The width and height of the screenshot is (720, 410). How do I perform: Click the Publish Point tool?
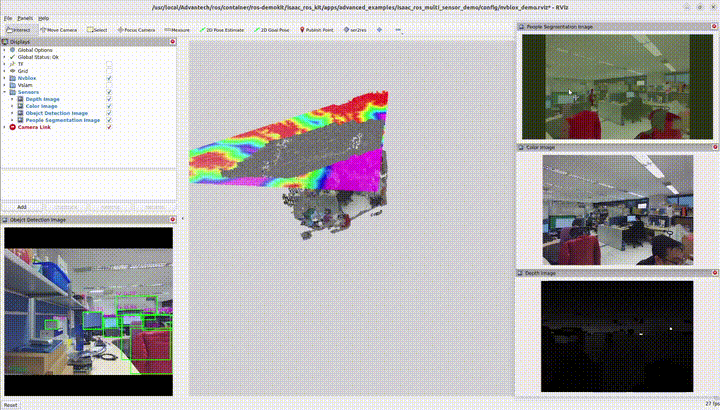pos(317,30)
